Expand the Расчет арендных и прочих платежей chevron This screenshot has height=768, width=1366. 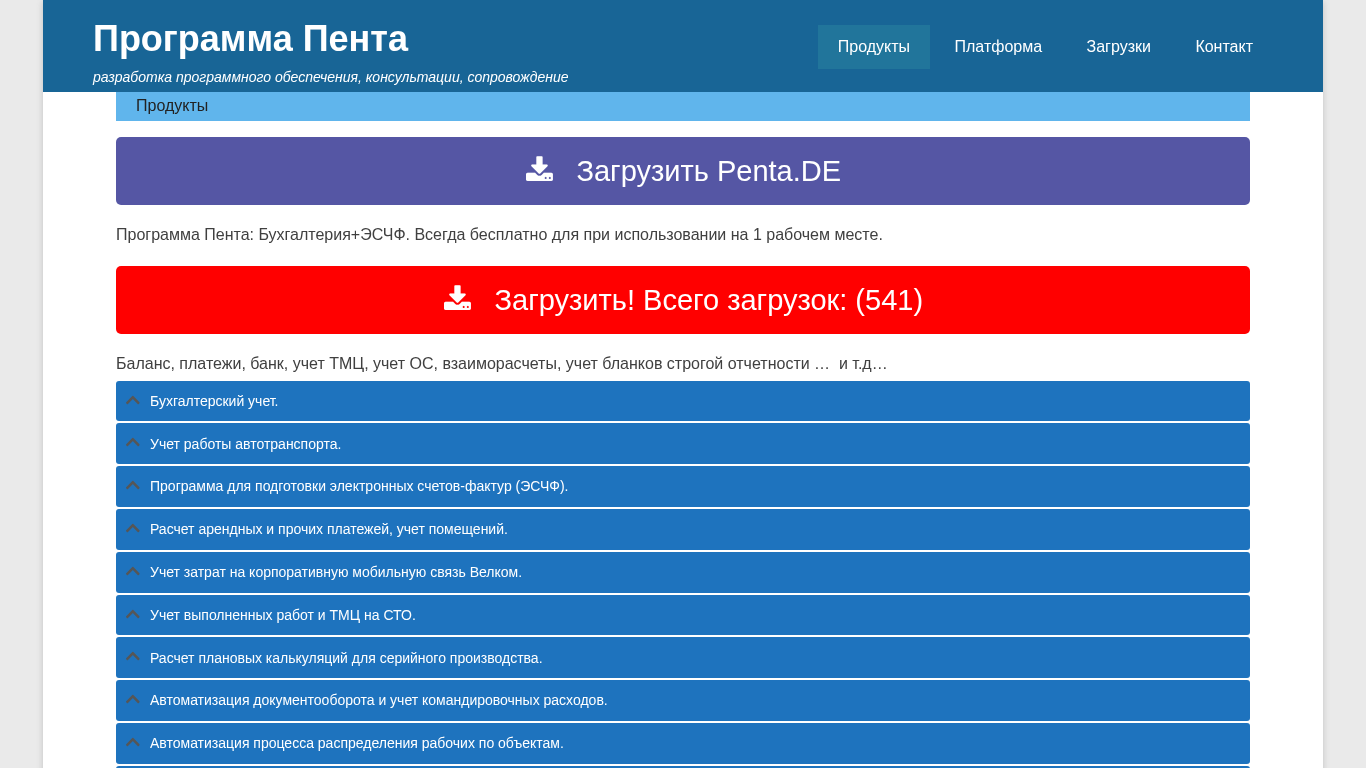(x=133, y=528)
